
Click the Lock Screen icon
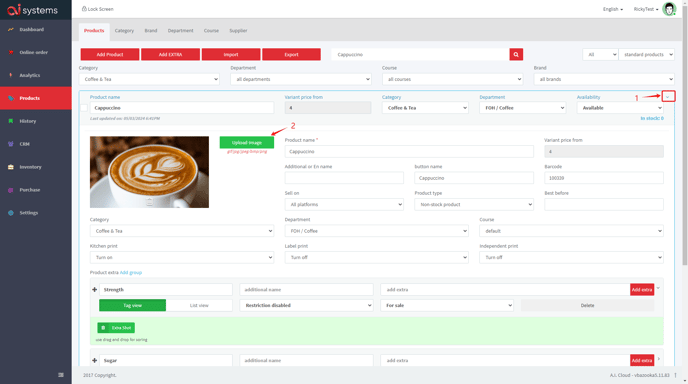tap(84, 9)
